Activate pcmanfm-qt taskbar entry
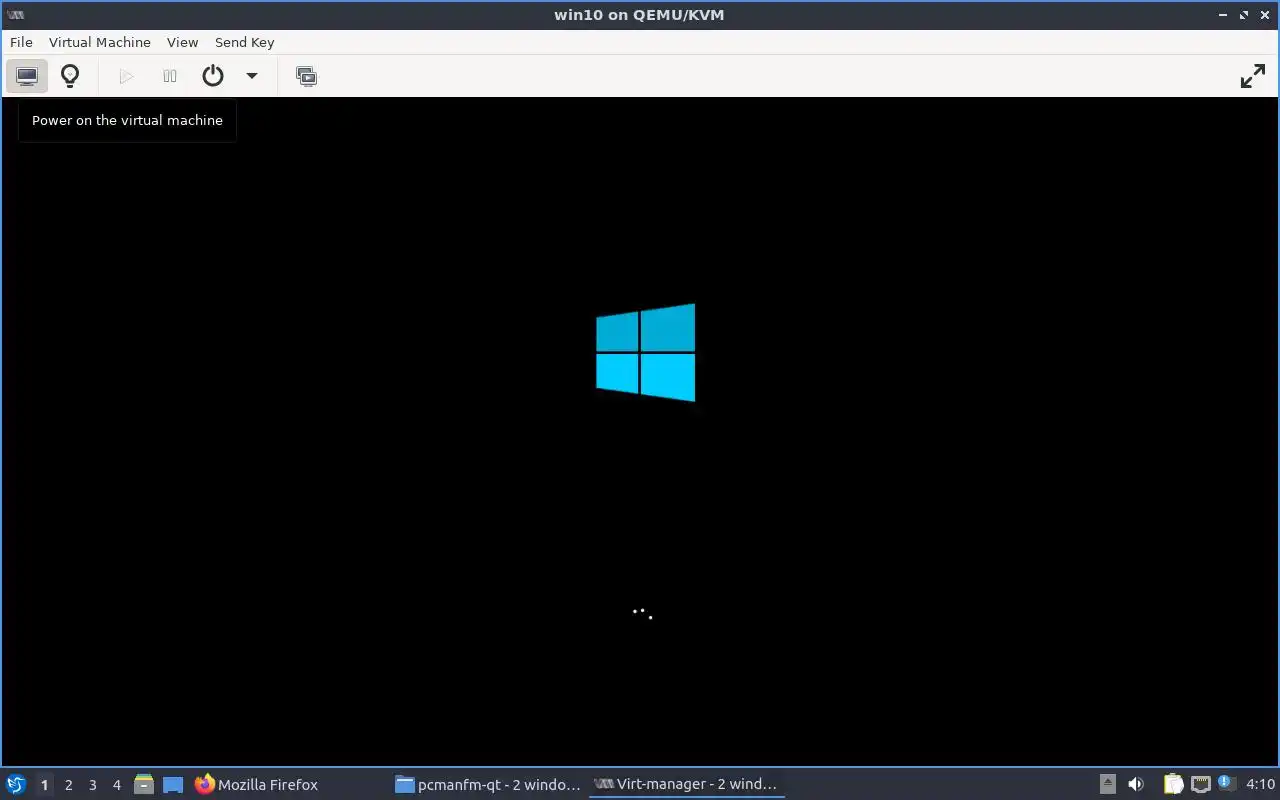Viewport: 1280px width, 800px height. coord(489,785)
